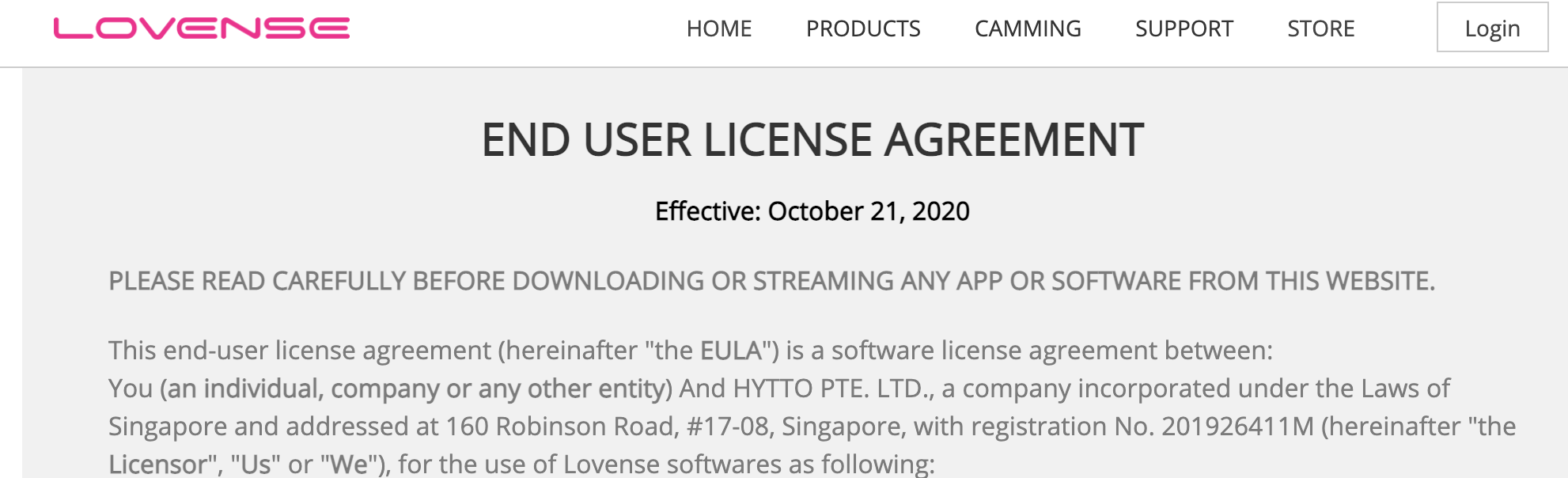
Task: Click the line mentioning HYTTO PTE. LTD.
Action: (779, 389)
